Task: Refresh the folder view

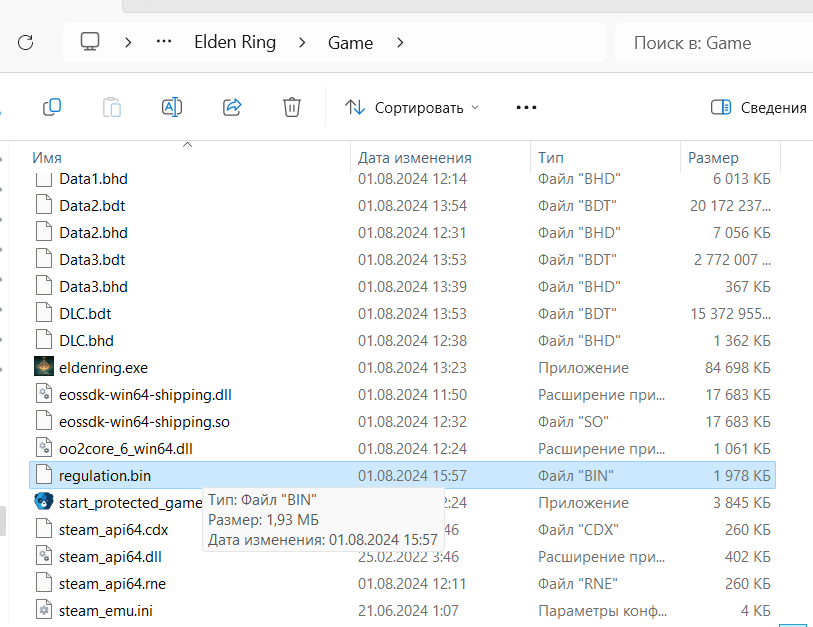Action: (x=25, y=43)
